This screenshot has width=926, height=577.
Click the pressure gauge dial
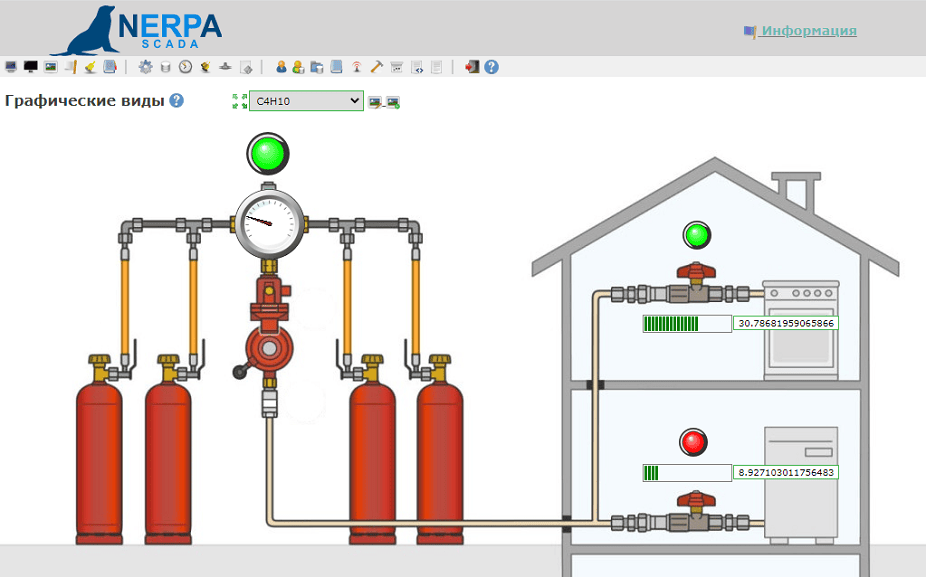[269, 223]
